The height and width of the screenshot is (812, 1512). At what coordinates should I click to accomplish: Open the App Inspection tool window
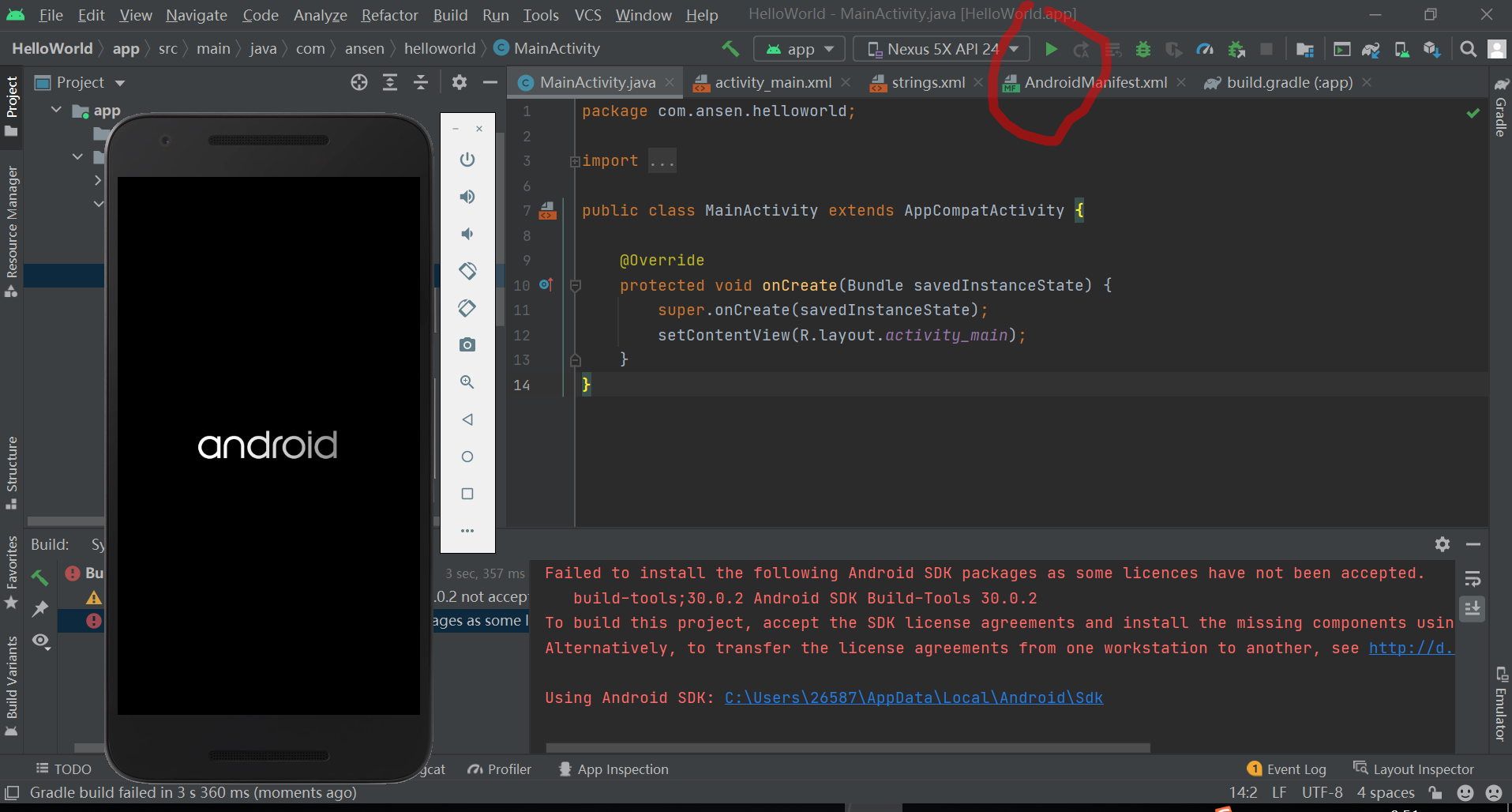613,769
